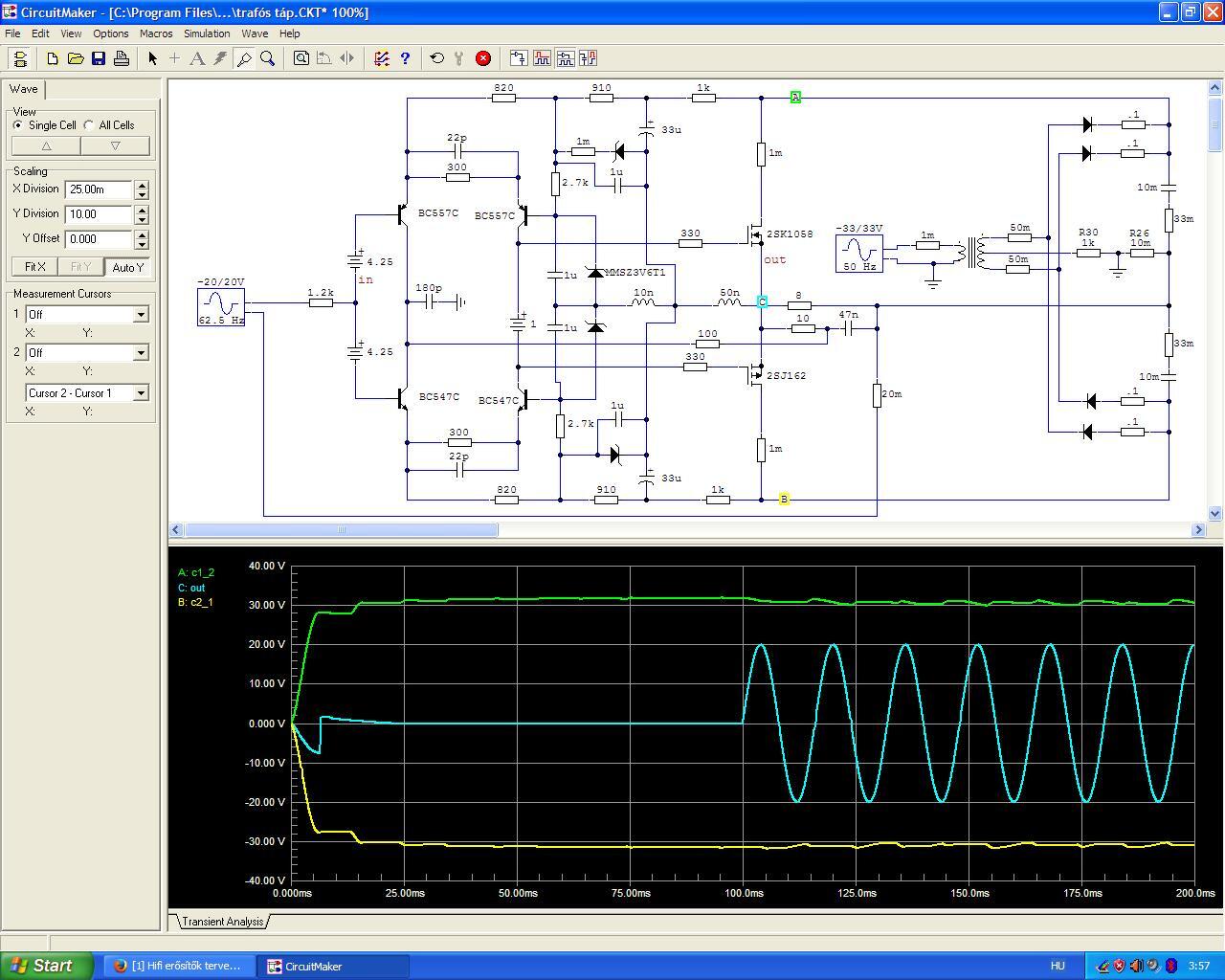This screenshot has width=1225, height=980.
Task: Click the Probe tool icon
Action: click(244, 58)
